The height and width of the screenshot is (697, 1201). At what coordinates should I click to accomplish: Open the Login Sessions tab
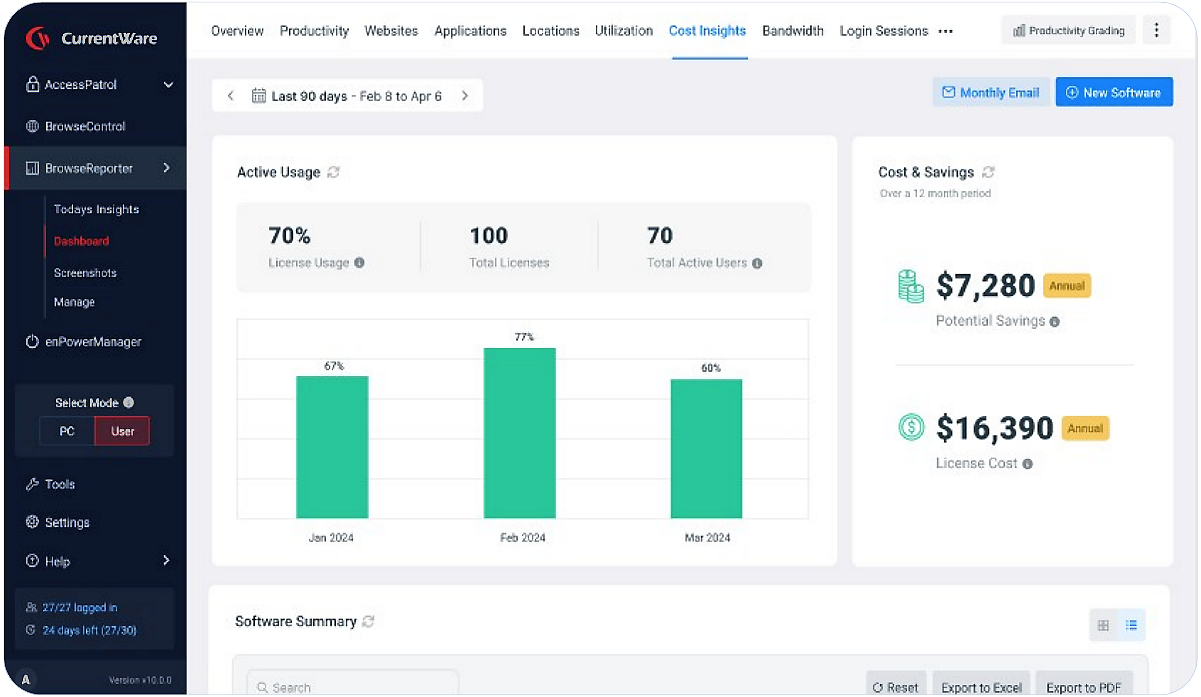click(x=884, y=31)
